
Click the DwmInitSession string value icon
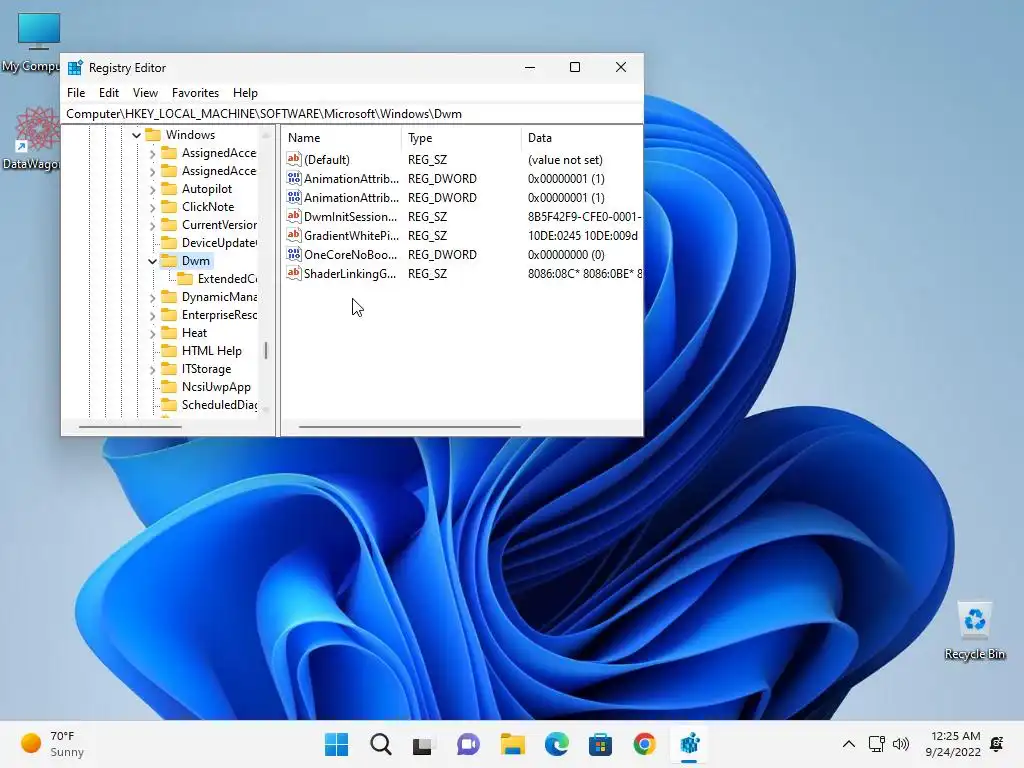point(294,216)
